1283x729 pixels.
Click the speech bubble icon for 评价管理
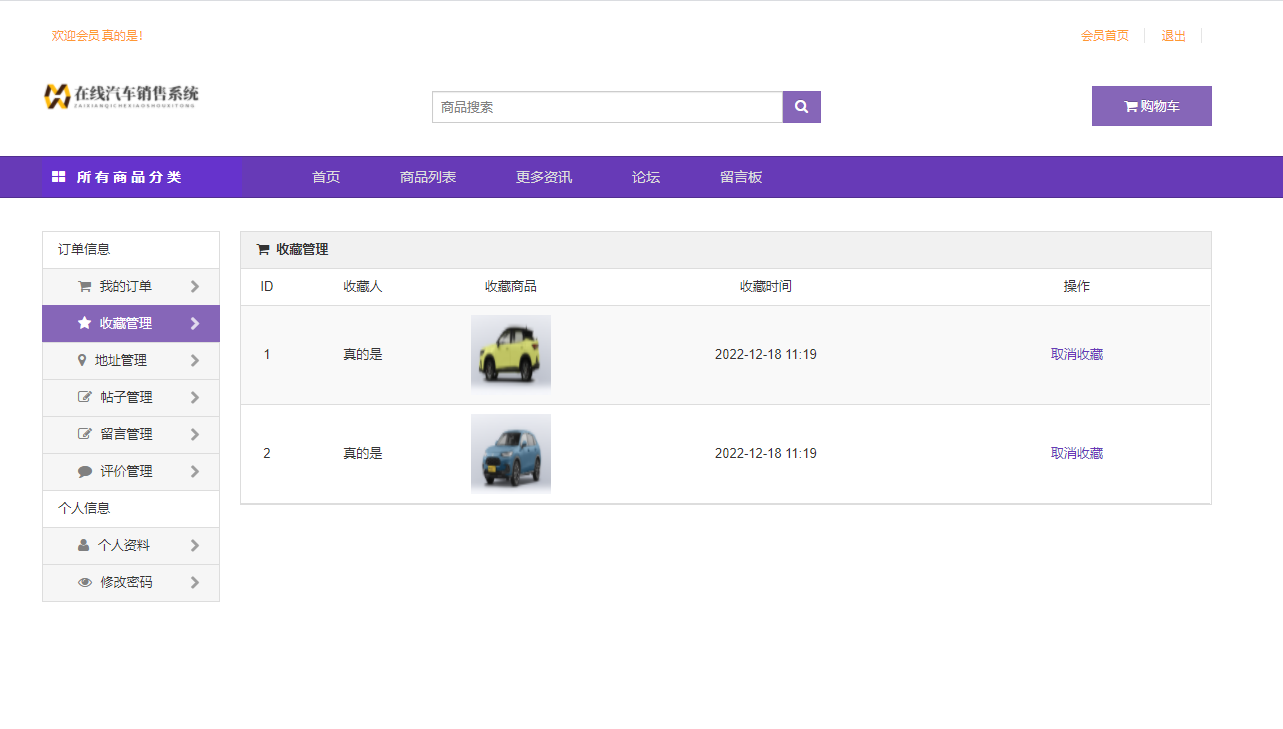click(85, 471)
